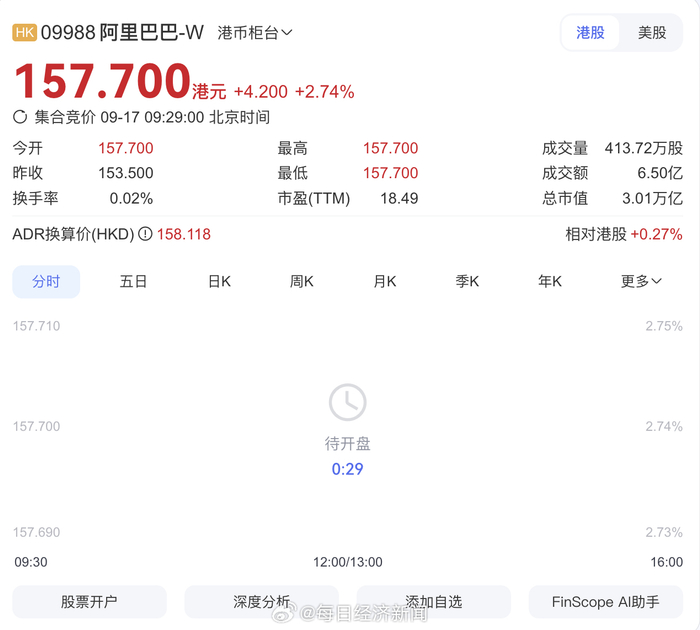Click the chart axis label 157.710

(x=36, y=326)
